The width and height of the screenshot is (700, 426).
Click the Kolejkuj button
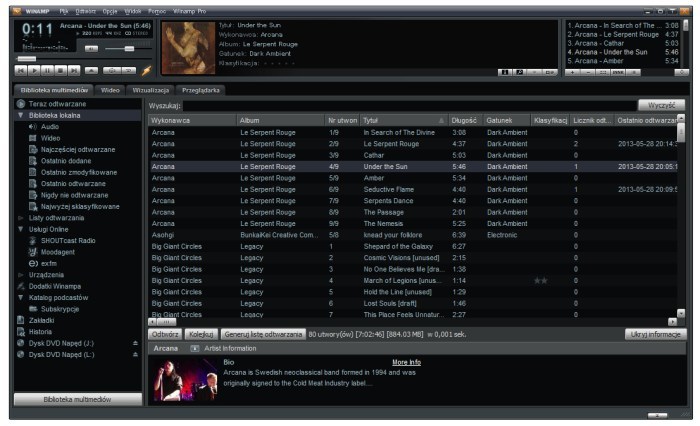[201, 334]
